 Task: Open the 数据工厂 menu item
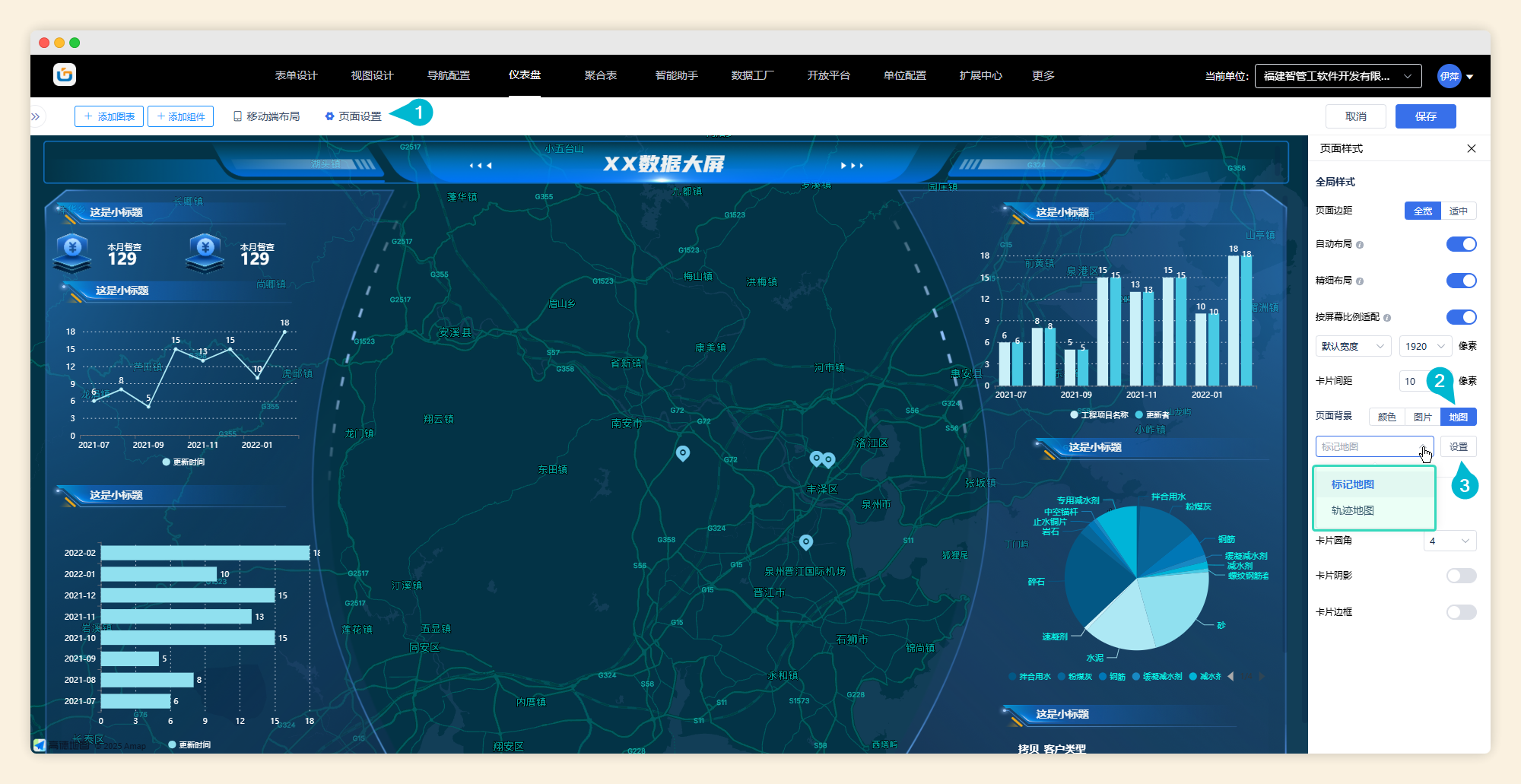tap(752, 75)
